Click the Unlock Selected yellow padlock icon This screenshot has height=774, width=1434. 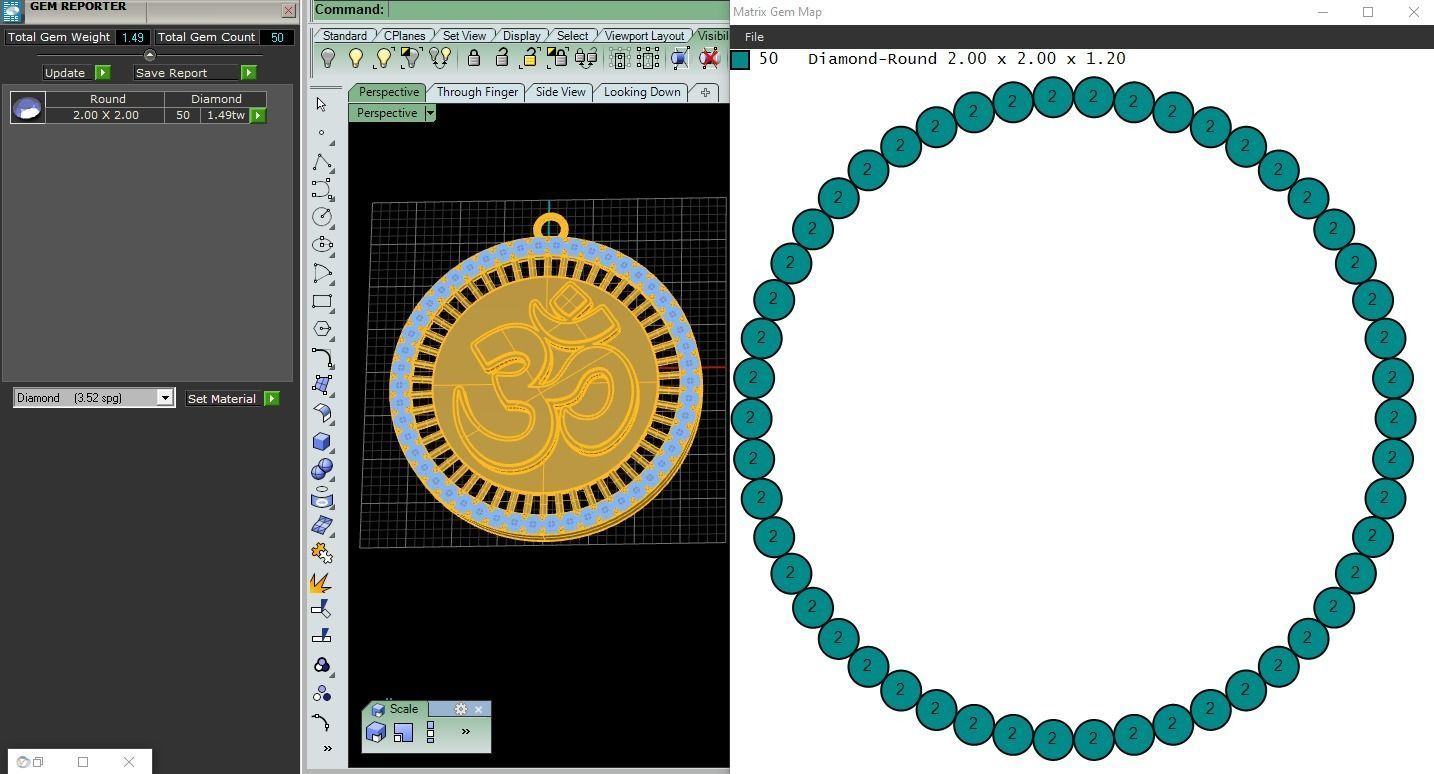[x=529, y=59]
